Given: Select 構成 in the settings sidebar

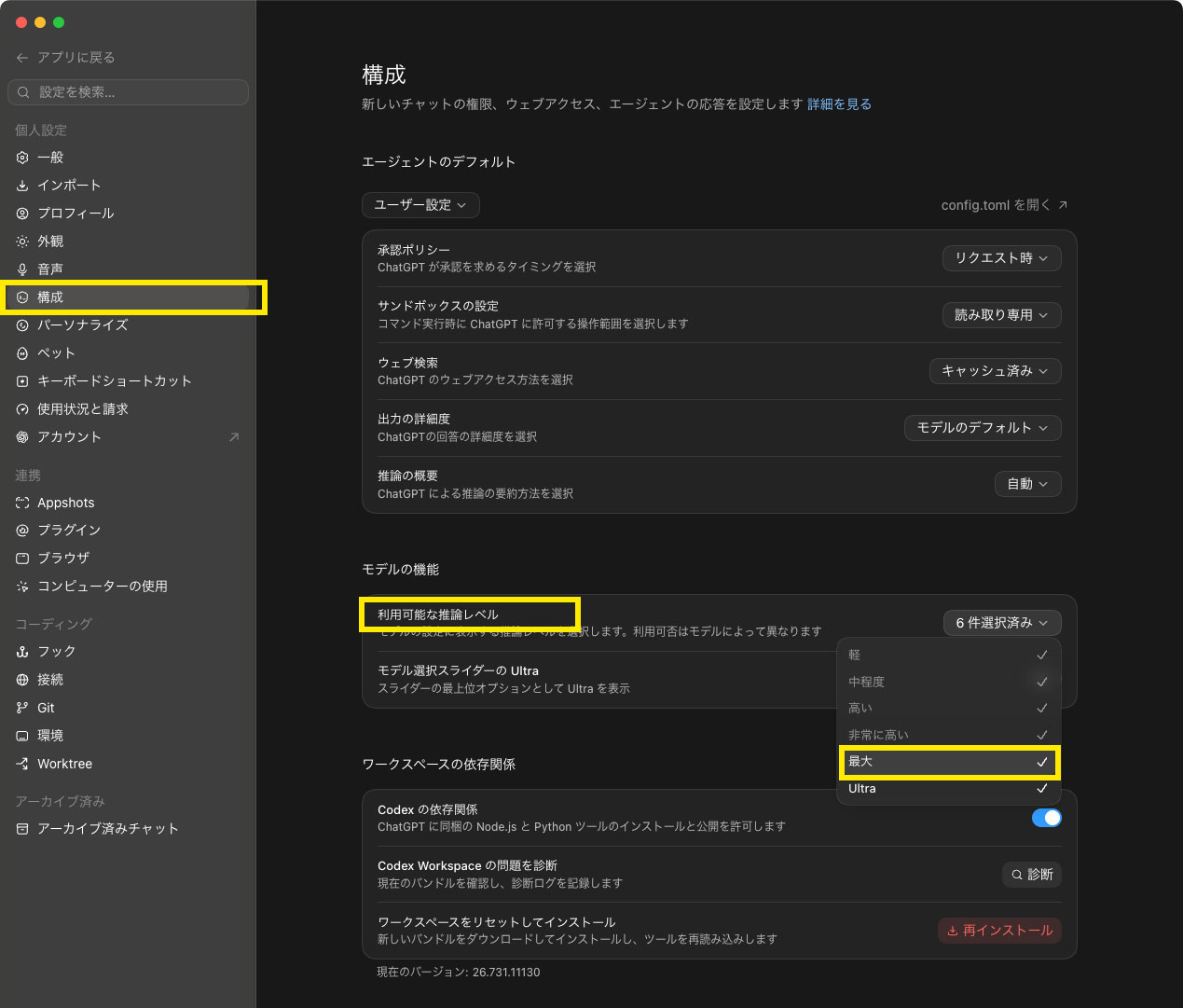Looking at the screenshot, I should click(128, 297).
